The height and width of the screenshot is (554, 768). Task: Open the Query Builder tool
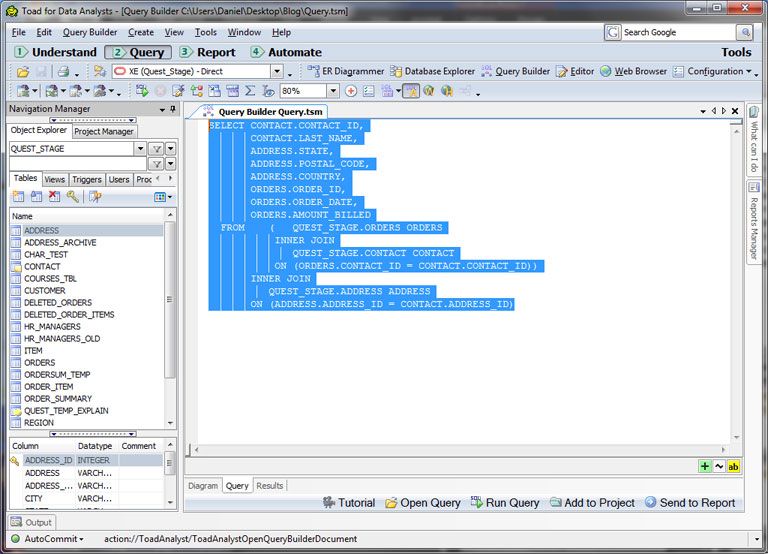516,72
